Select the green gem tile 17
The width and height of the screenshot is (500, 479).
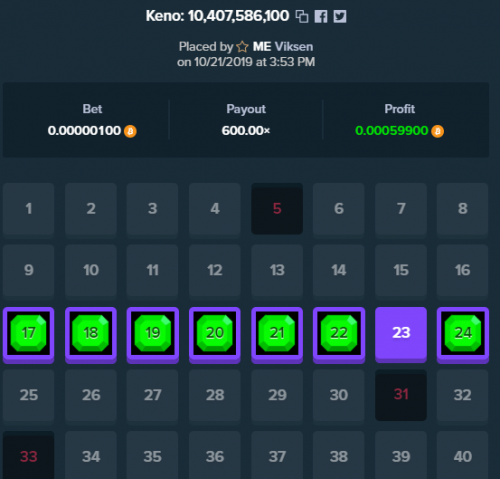click(29, 335)
